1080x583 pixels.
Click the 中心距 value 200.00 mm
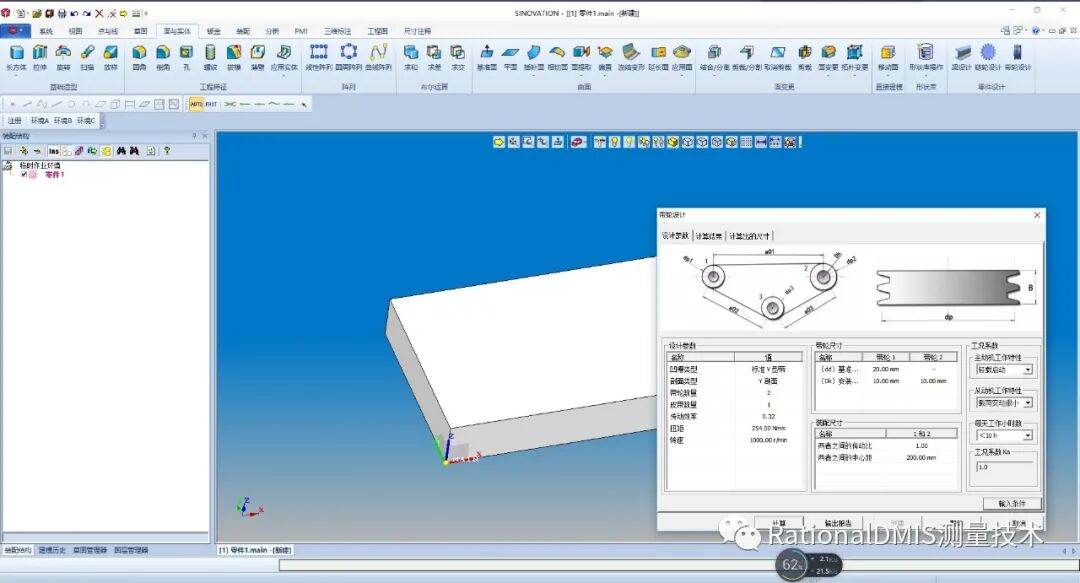tap(921, 458)
